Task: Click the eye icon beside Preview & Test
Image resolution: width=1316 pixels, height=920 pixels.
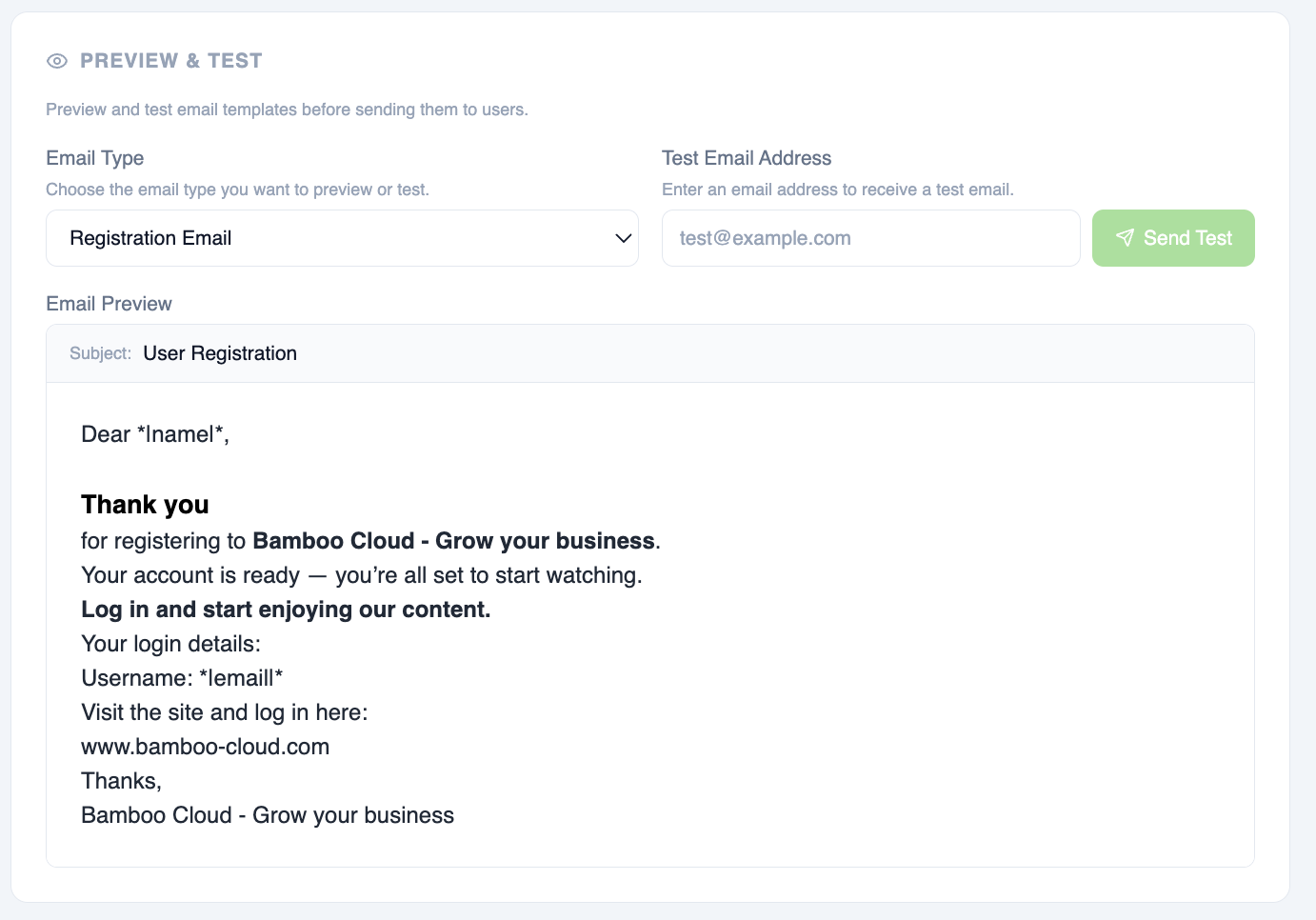Action: click(57, 61)
